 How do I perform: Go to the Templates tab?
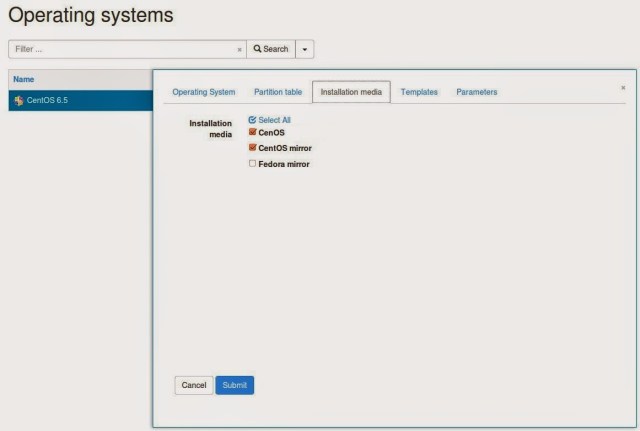tap(419, 92)
